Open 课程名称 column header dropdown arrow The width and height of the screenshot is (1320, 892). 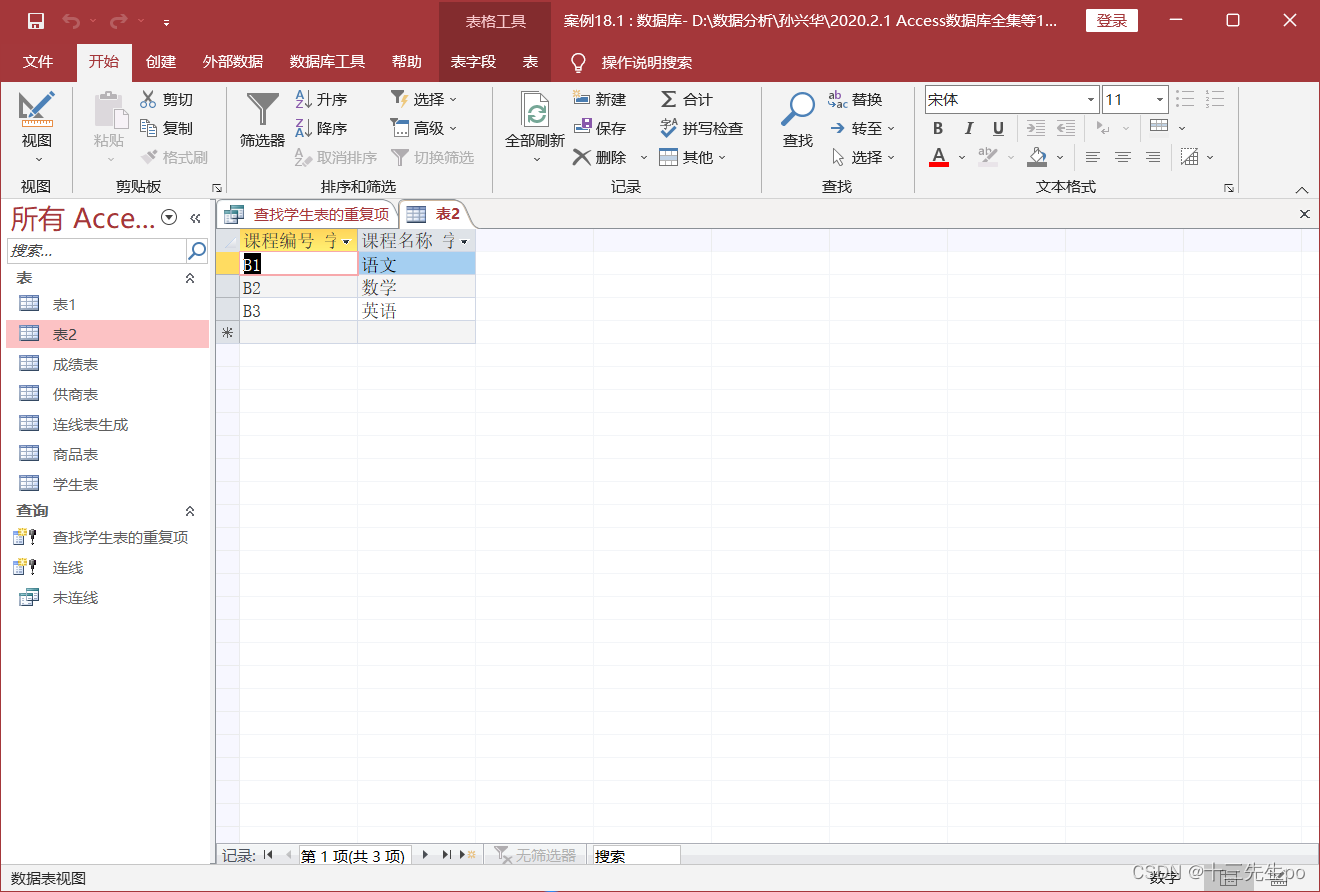tap(465, 242)
